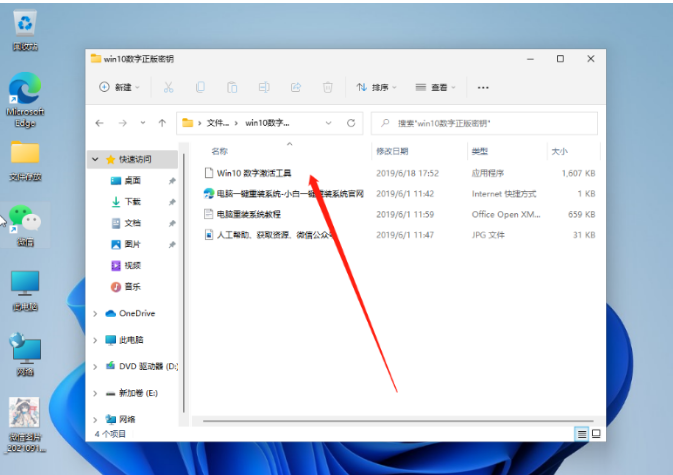Click the WeChat 微信 desktop icon
The width and height of the screenshot is (673, 475).
tap(25, 226)
